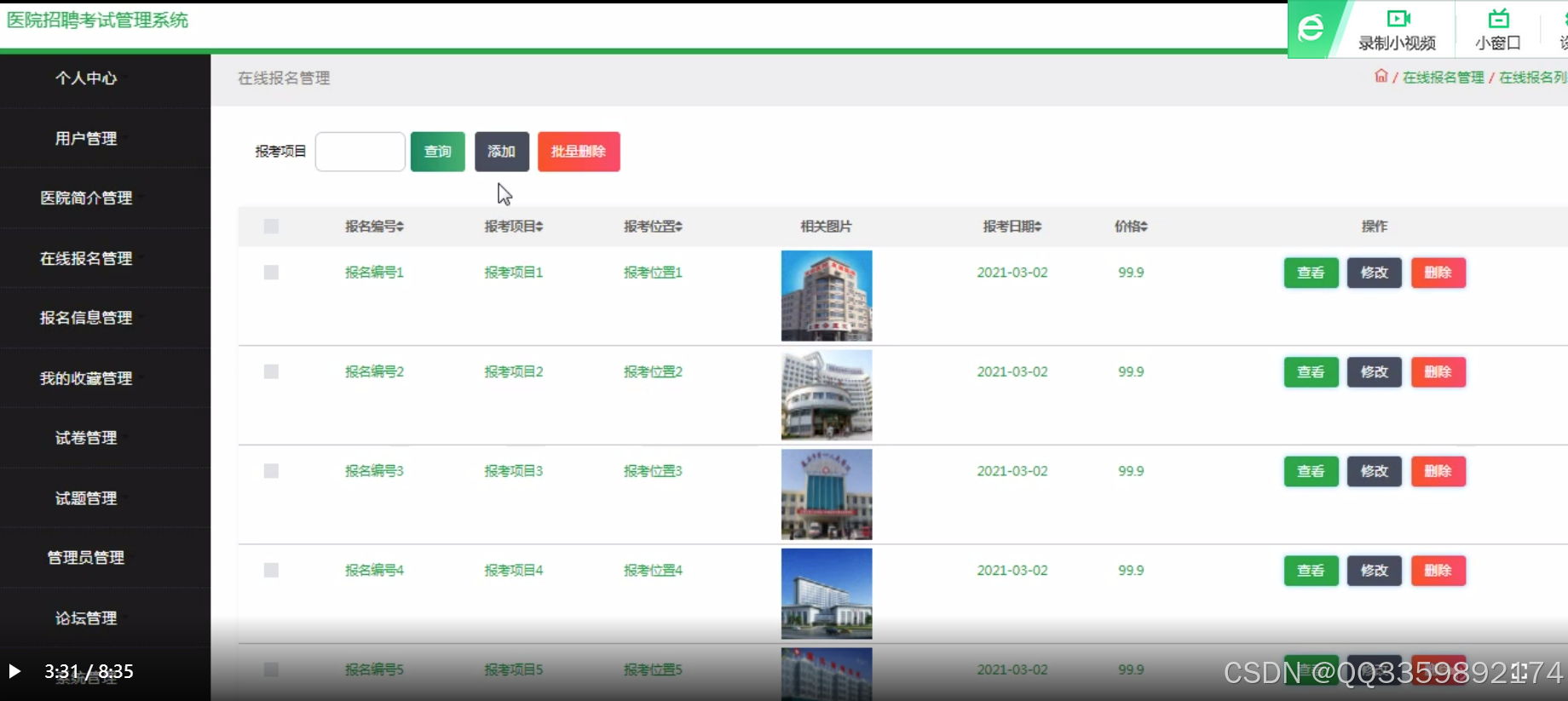Click 查看 for 报名编号3 row
The image size is (1568, 701).
coord(1311,471)
